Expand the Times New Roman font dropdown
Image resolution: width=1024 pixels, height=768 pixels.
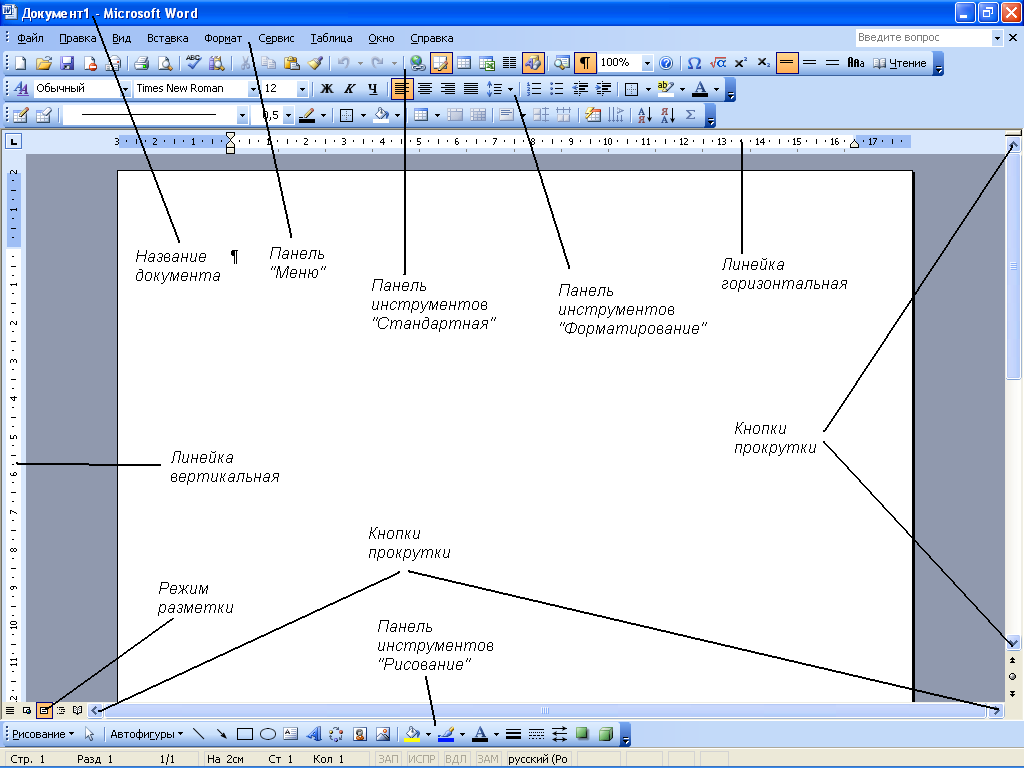click(253, 88)
